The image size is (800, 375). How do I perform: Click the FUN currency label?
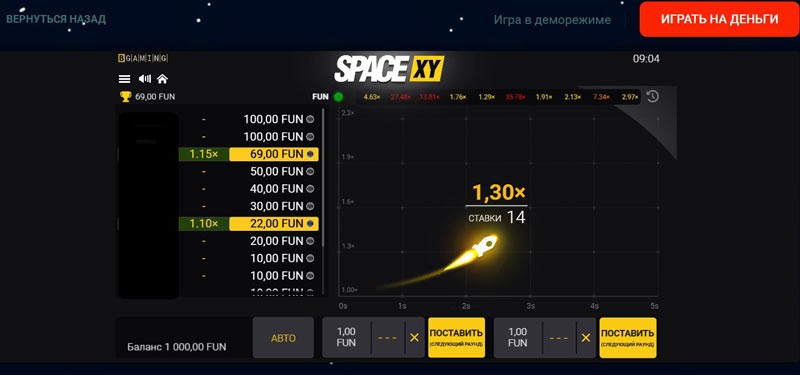320,96
